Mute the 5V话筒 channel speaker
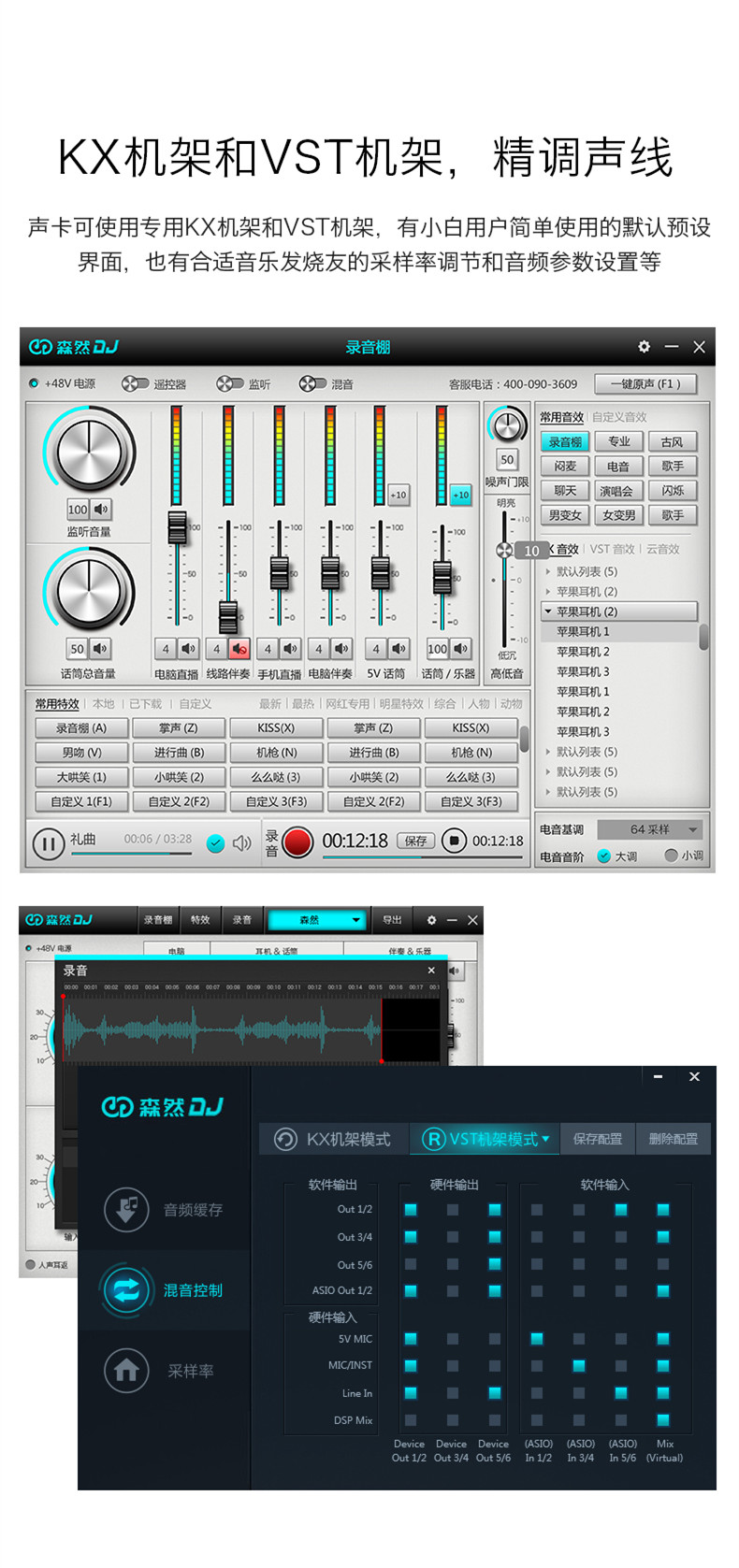Screen dimensions: 739x1568 pos(398,648)
